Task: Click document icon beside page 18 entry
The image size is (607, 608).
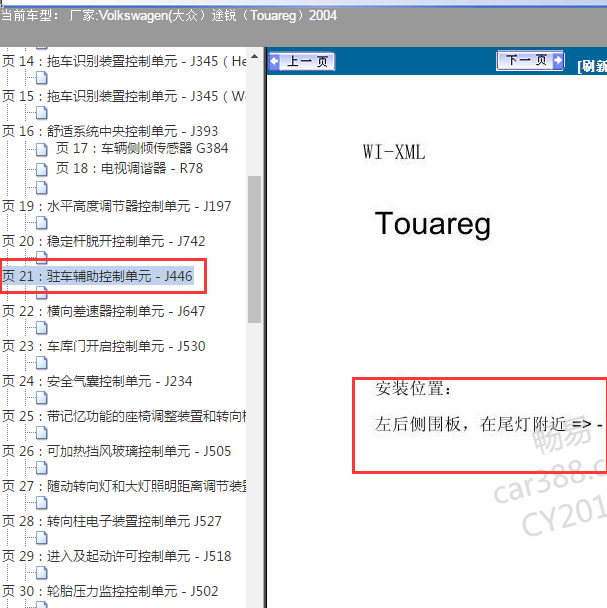Action: [x=42, y=169]
